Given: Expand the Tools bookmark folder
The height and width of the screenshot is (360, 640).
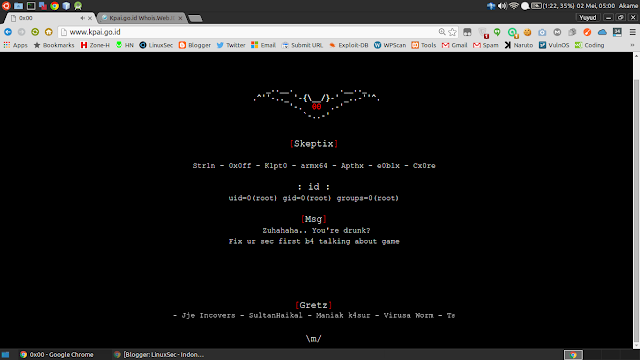Looking at the screenshot, I should coord(424,45).
